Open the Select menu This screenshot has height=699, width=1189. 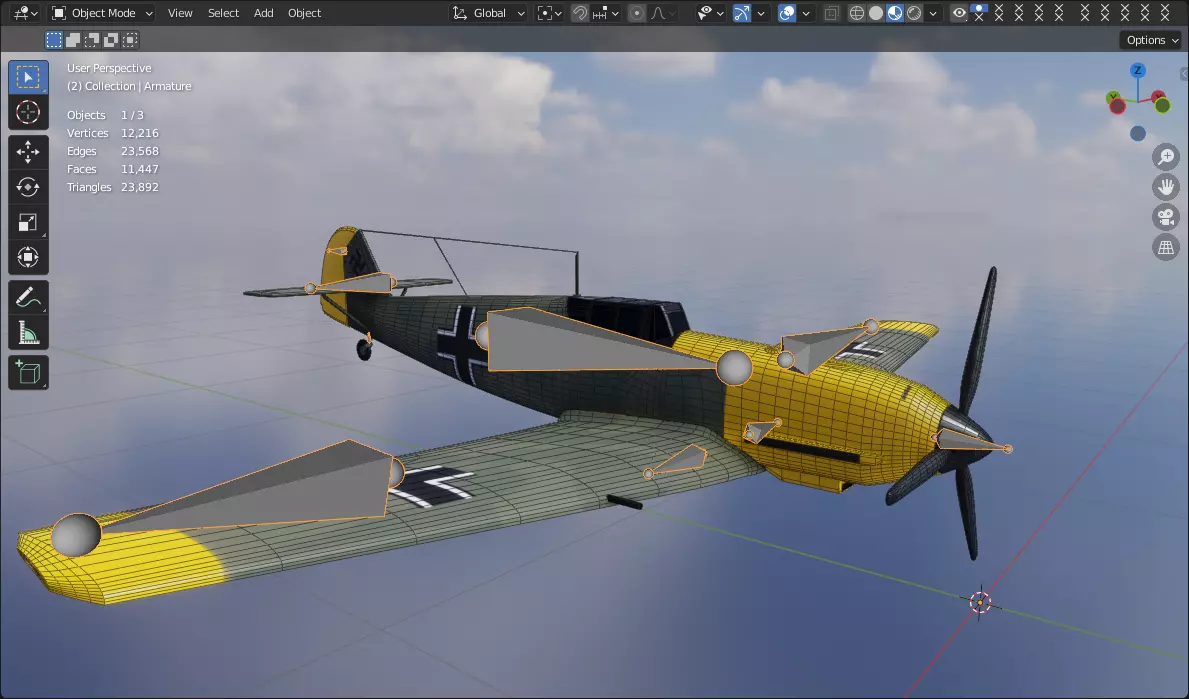tap(223, 13)
